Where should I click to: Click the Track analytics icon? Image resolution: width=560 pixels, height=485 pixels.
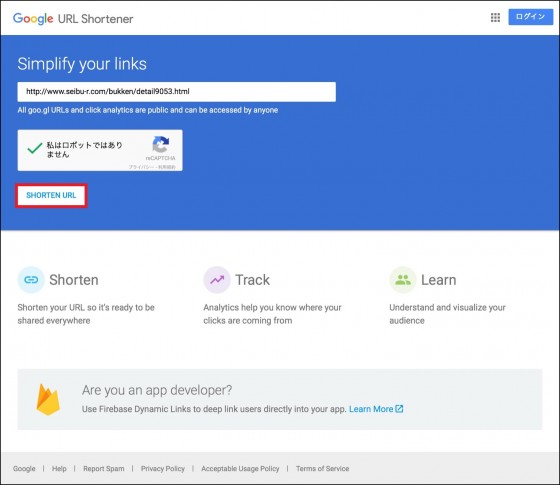[217, 280]
